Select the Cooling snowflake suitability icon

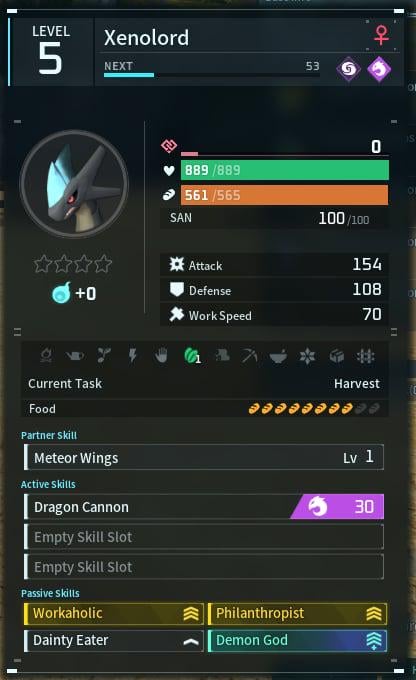[307, 356]
